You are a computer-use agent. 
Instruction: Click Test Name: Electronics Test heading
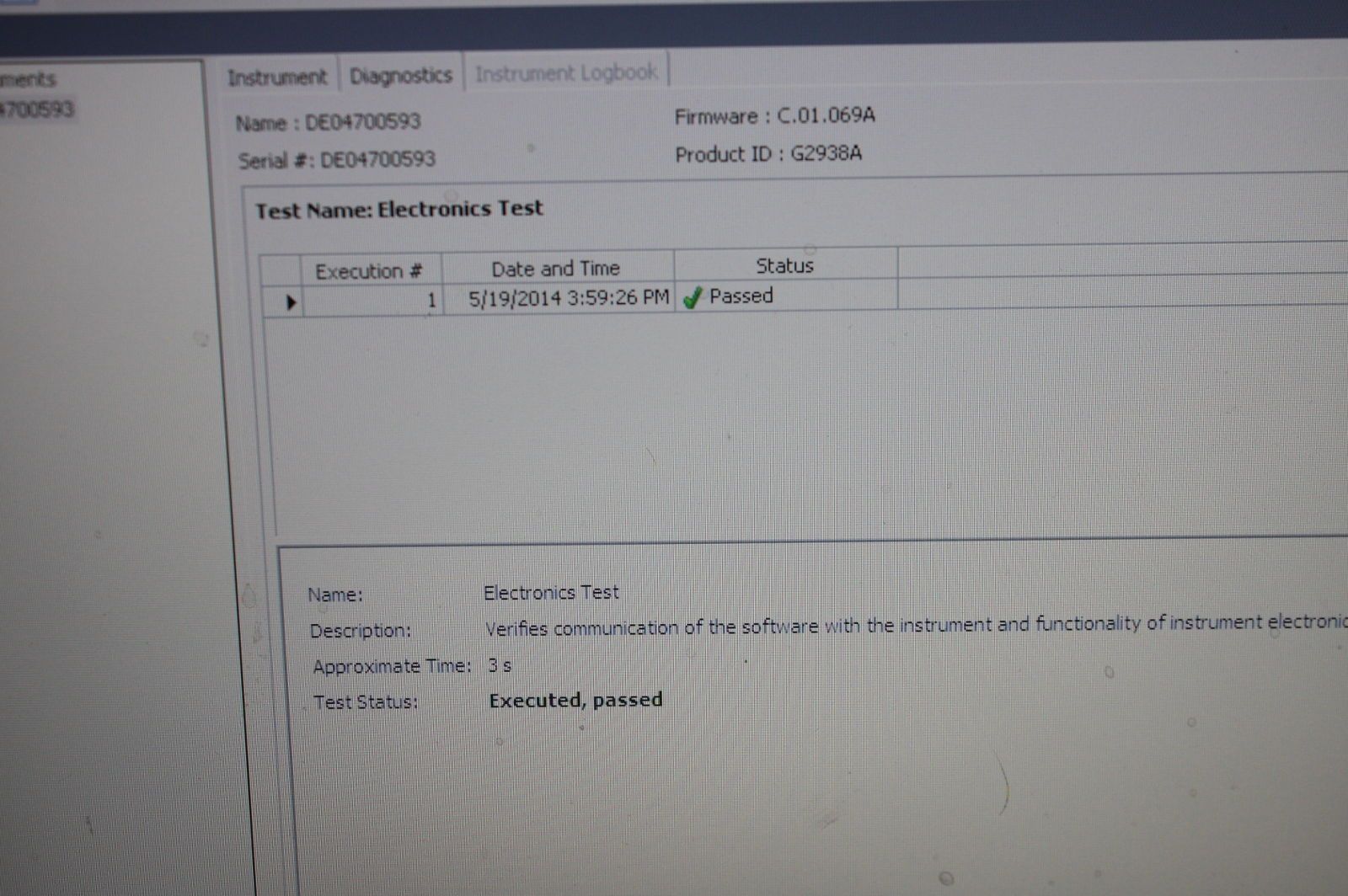[399, 209]
